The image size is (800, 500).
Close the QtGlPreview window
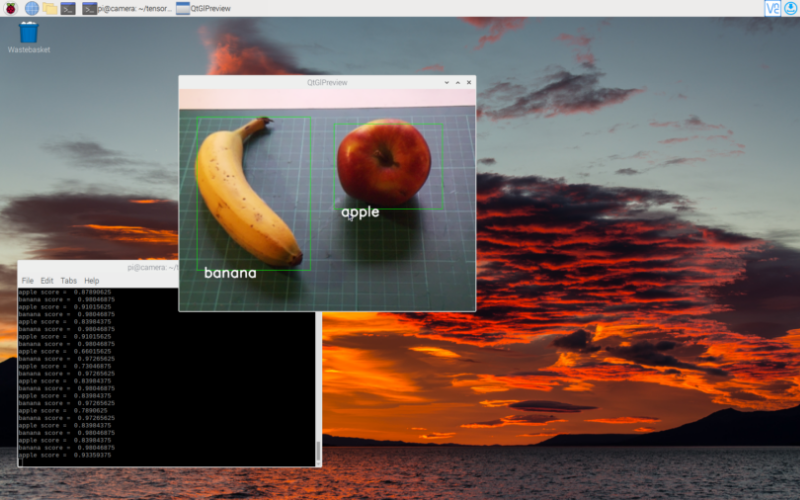pos(469,82)
